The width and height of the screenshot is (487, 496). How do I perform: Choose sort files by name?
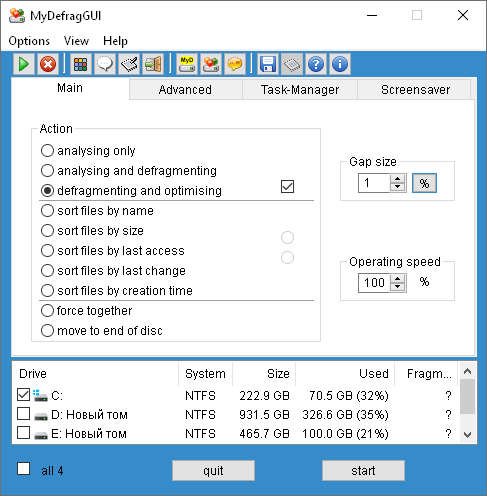(x=97, y=211)
